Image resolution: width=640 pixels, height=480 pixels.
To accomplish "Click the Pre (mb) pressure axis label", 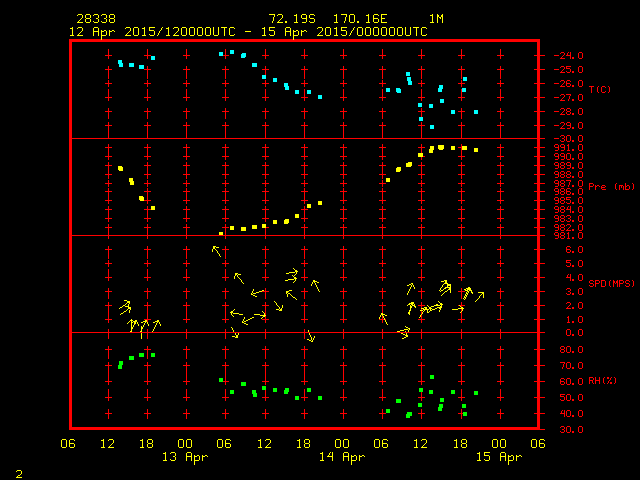I will (x=611, y=187).
